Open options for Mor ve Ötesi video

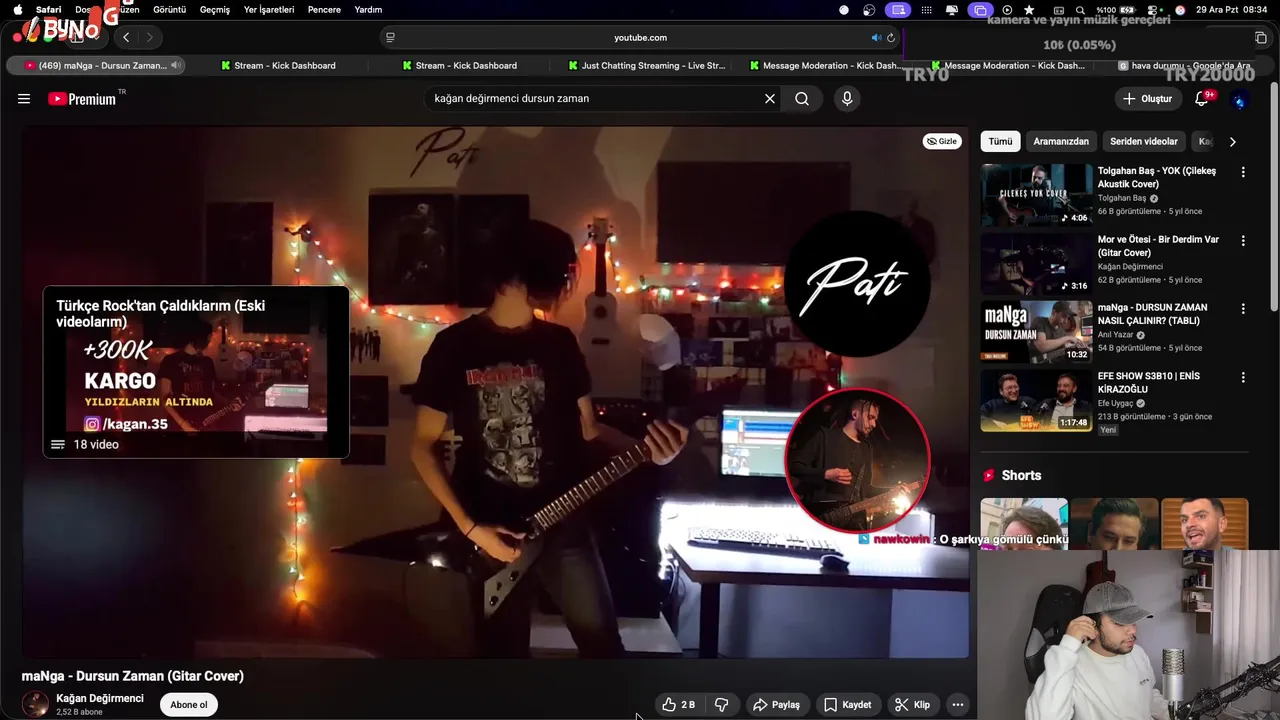(x=1243, y=241)
